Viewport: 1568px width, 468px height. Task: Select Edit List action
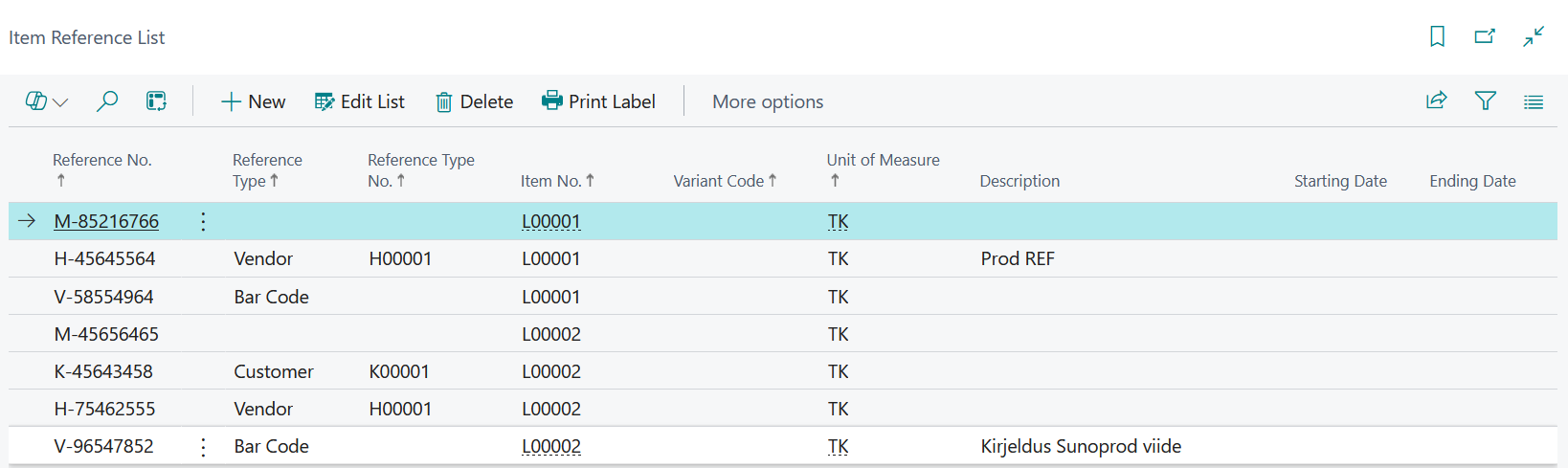pos(360,101)
